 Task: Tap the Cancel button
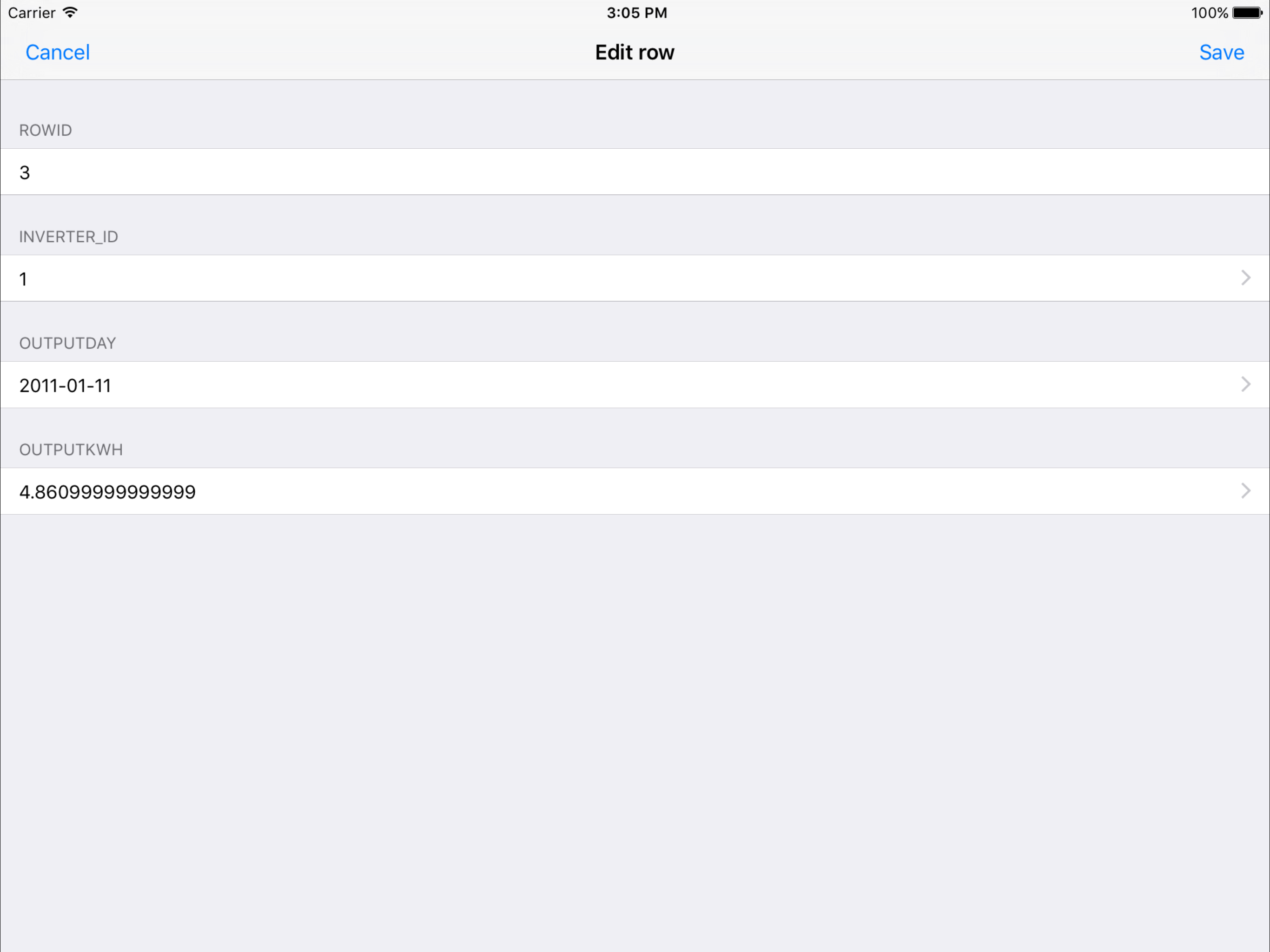coord(58,52)
